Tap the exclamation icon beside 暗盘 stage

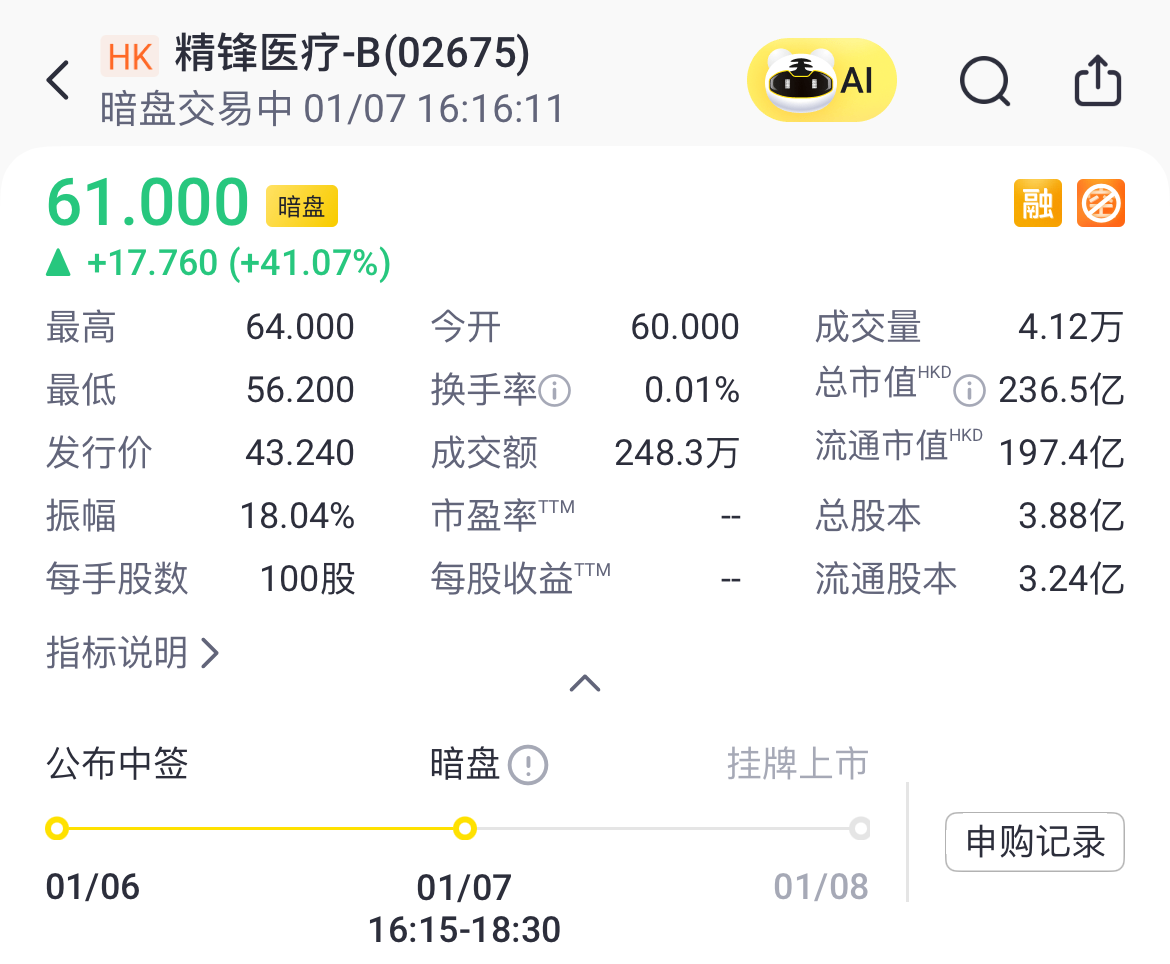527,766
